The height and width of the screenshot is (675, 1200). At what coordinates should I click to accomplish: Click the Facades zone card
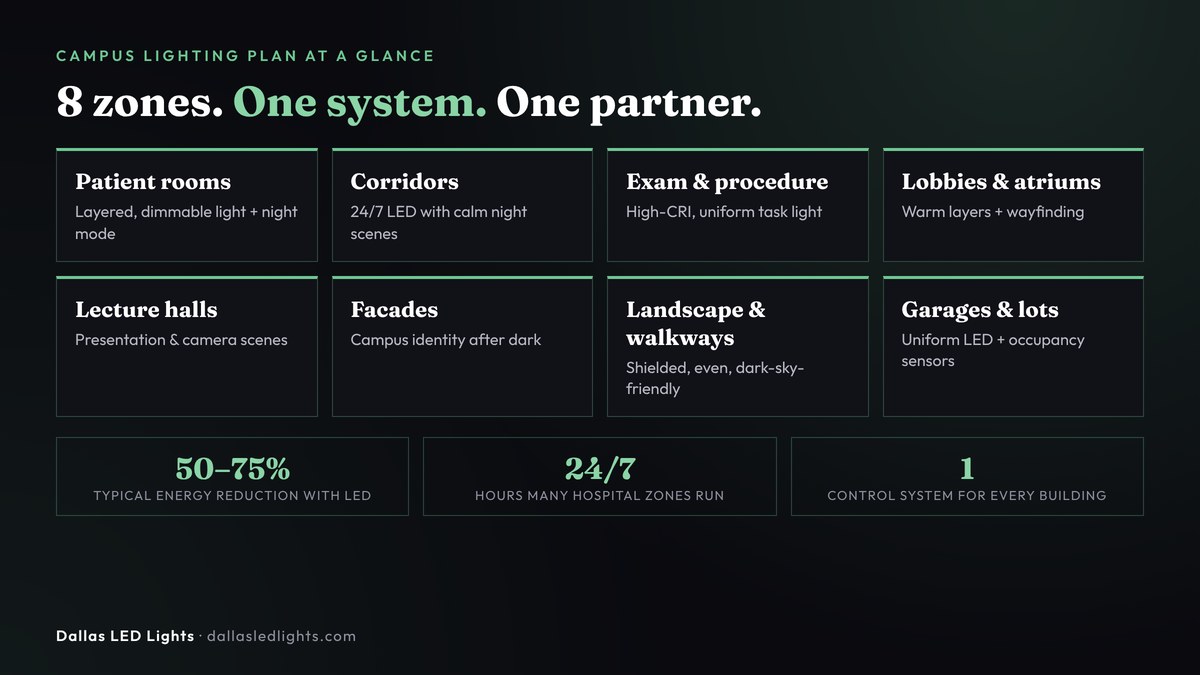click(x=462, y=346)
